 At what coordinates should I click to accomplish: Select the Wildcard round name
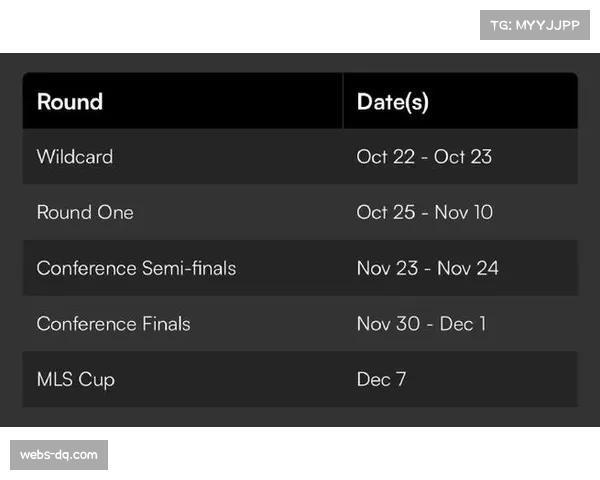click(x=75, y=157)
